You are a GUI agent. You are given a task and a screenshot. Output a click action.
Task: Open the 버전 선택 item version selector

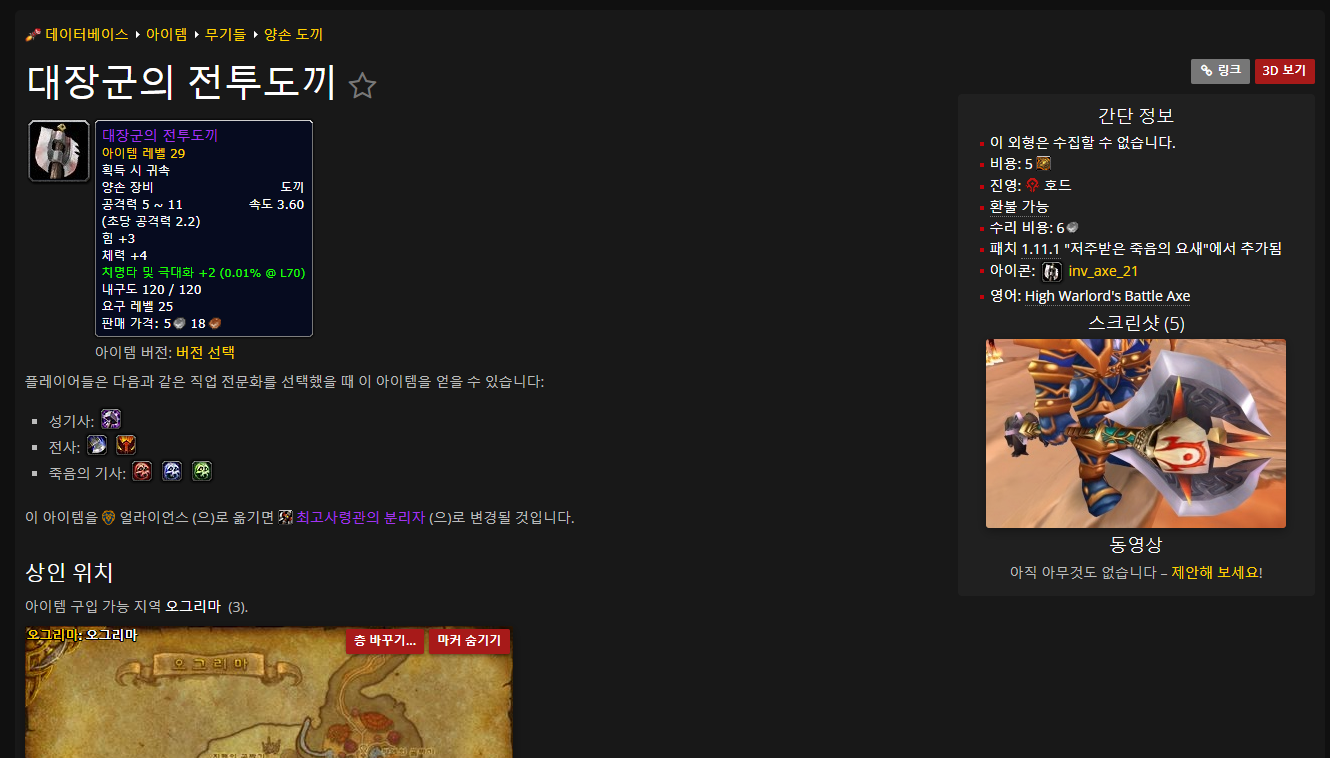point(205,352)
